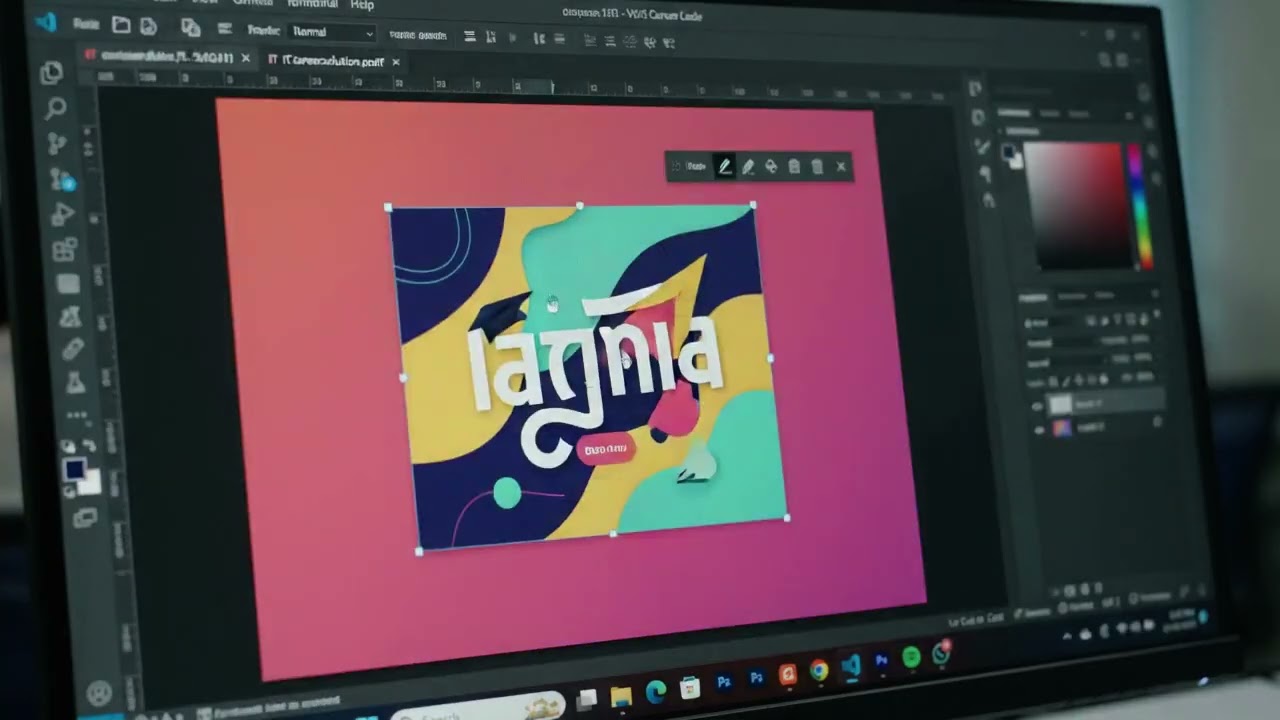Open Google Chrome from the taskbar

[819, 671]
